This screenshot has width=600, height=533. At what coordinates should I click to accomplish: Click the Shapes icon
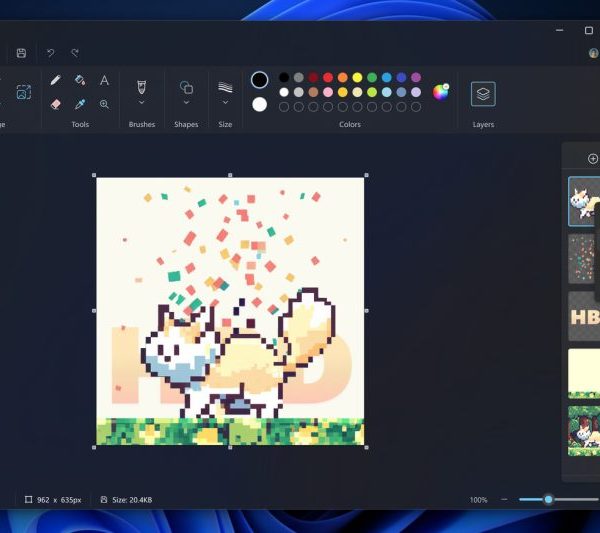coord(186,87)
